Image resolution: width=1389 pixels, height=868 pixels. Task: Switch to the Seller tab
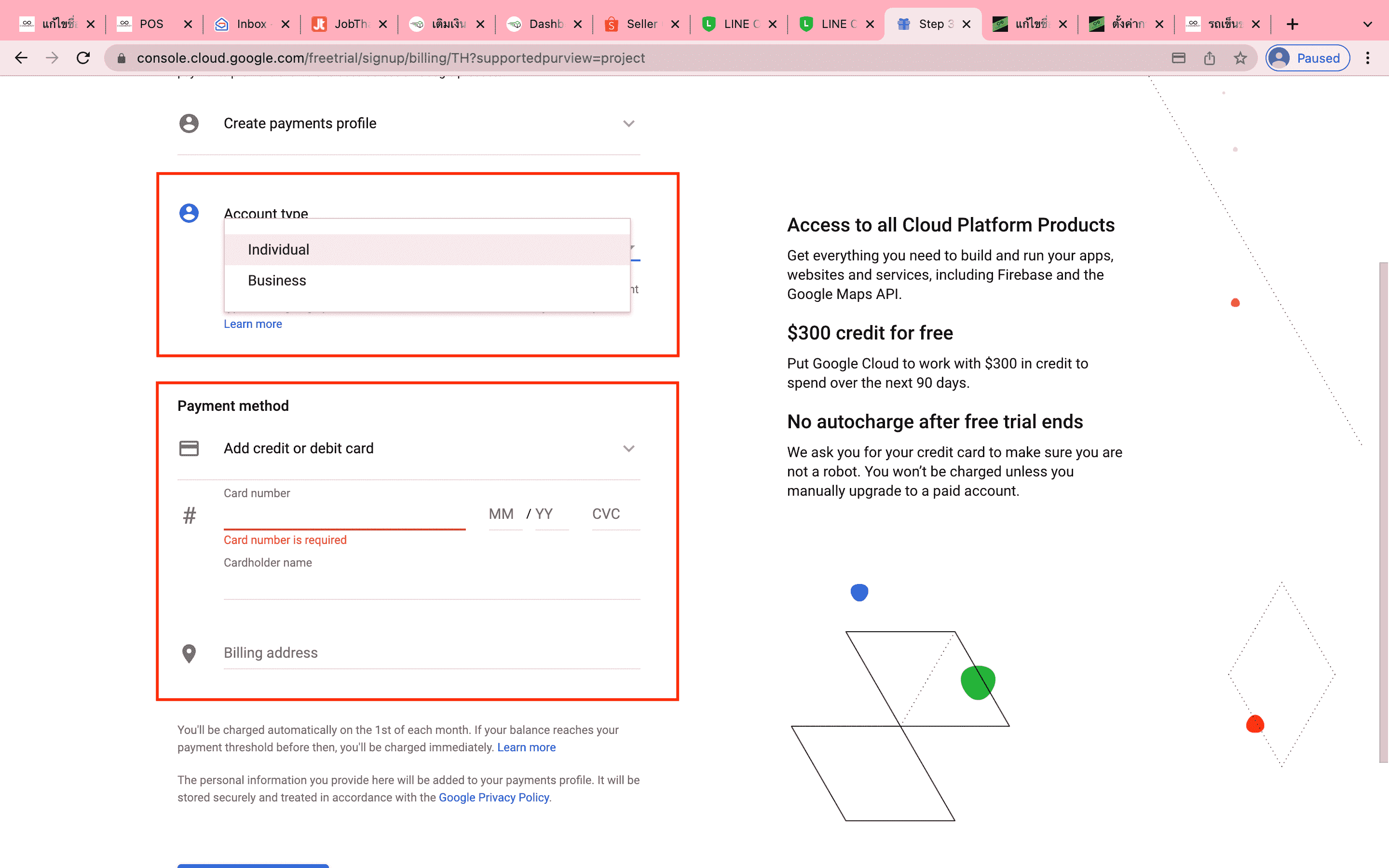coord(642,24)
